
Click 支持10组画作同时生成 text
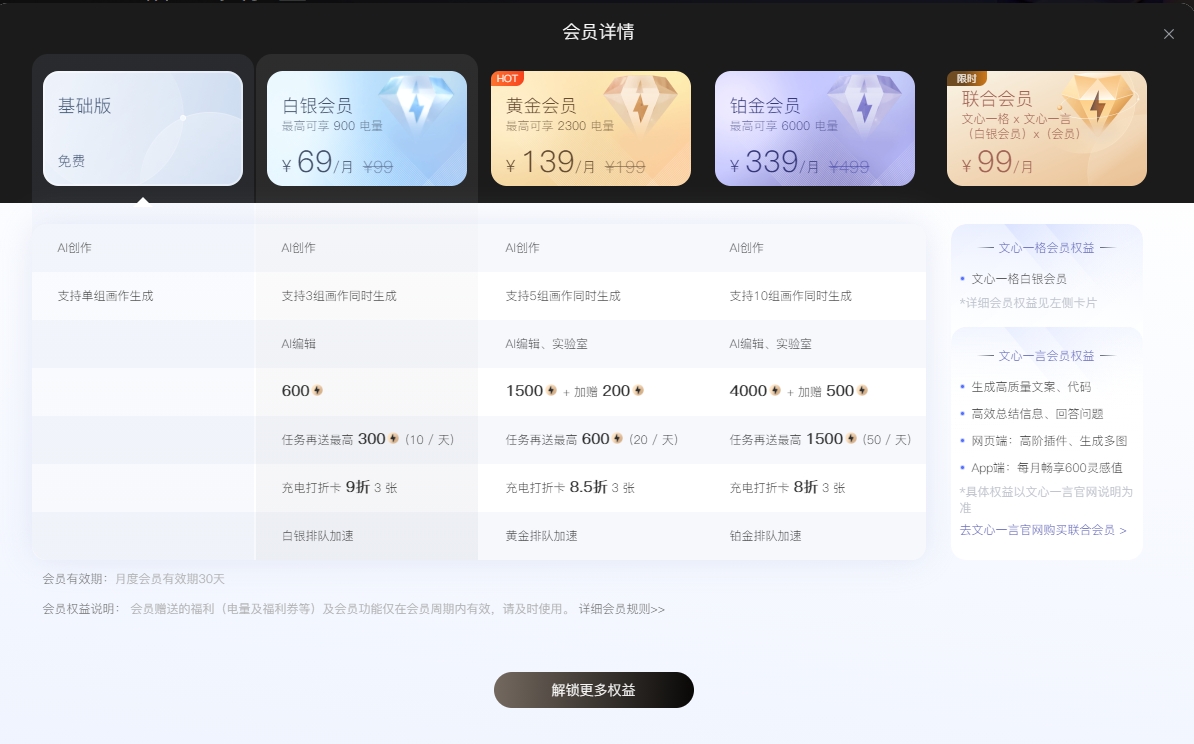[x=790, y=295]
